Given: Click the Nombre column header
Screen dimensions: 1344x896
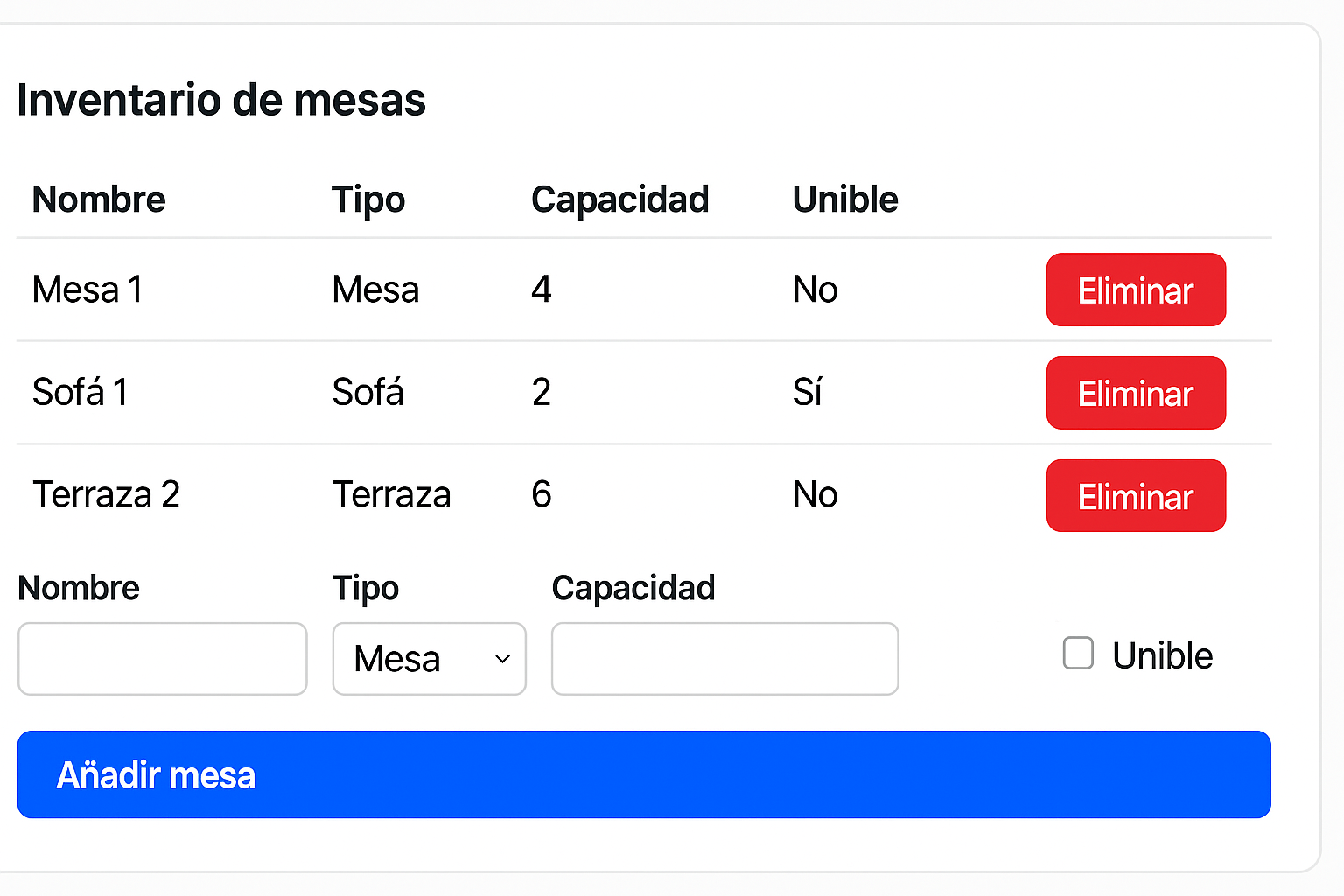Looking at the screenshot, I should (99, 199).
